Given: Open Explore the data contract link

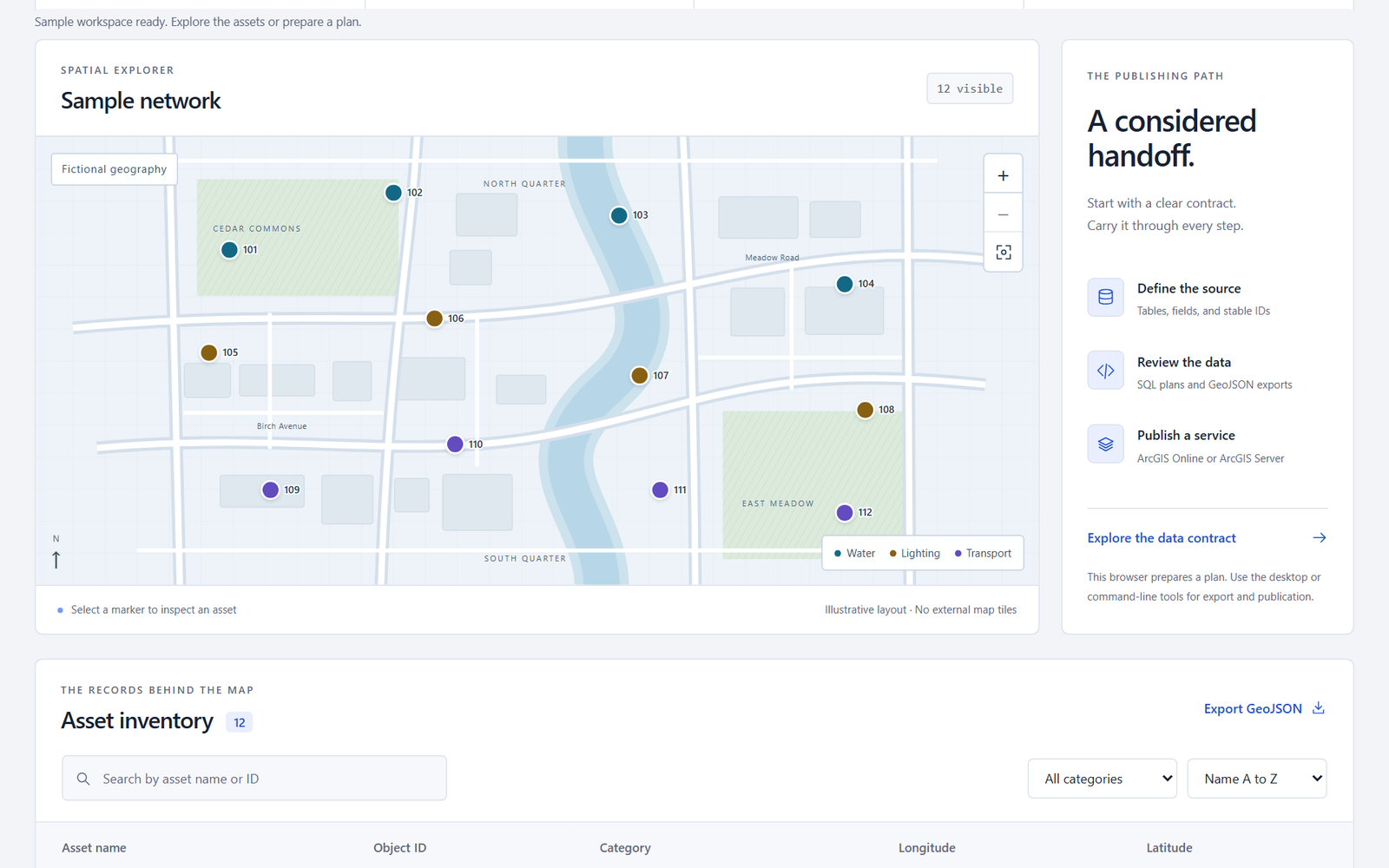Looking at the screenshot, I should [x=1162, y=538].
